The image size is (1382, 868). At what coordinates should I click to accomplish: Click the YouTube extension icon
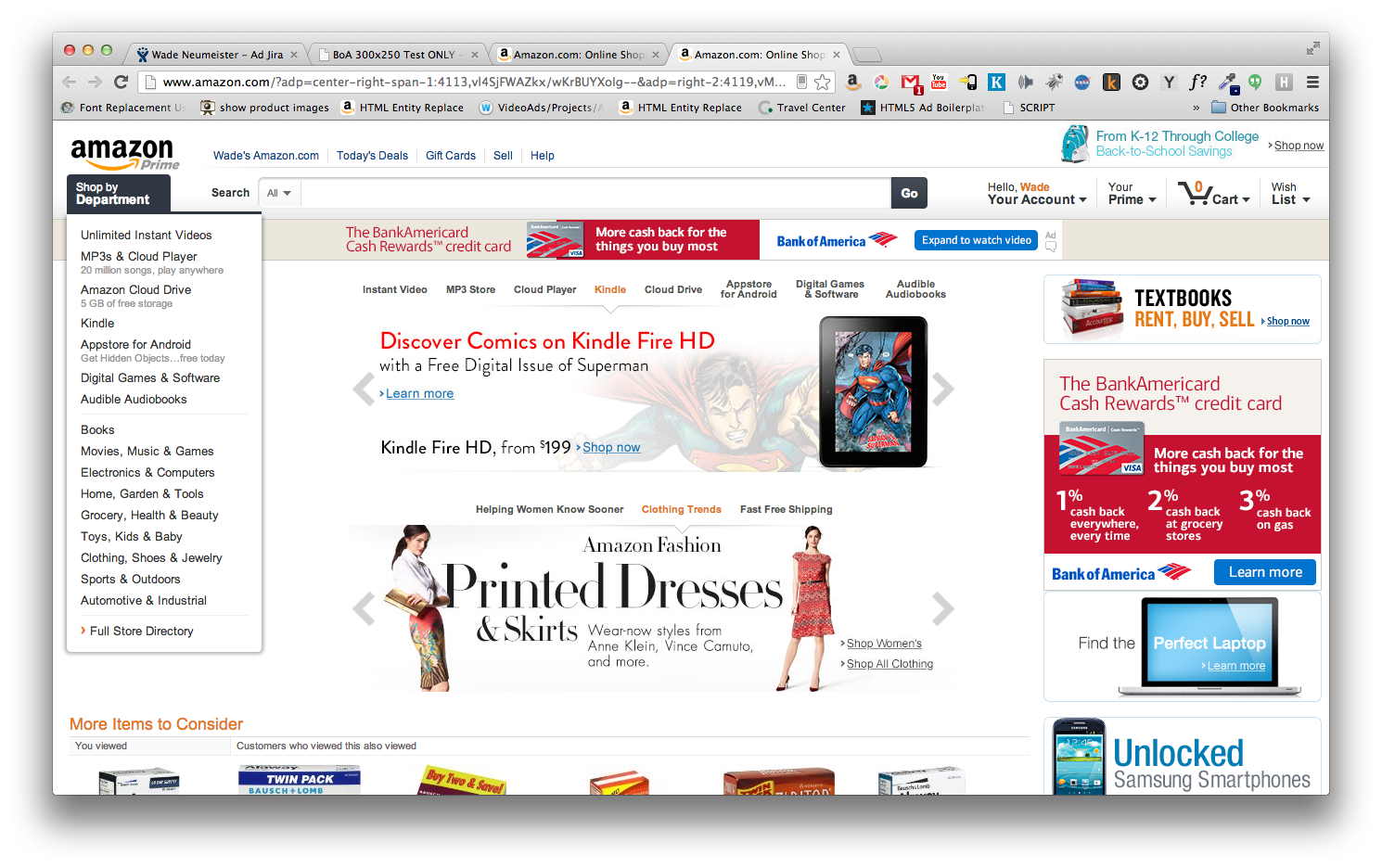click(938, 82)
